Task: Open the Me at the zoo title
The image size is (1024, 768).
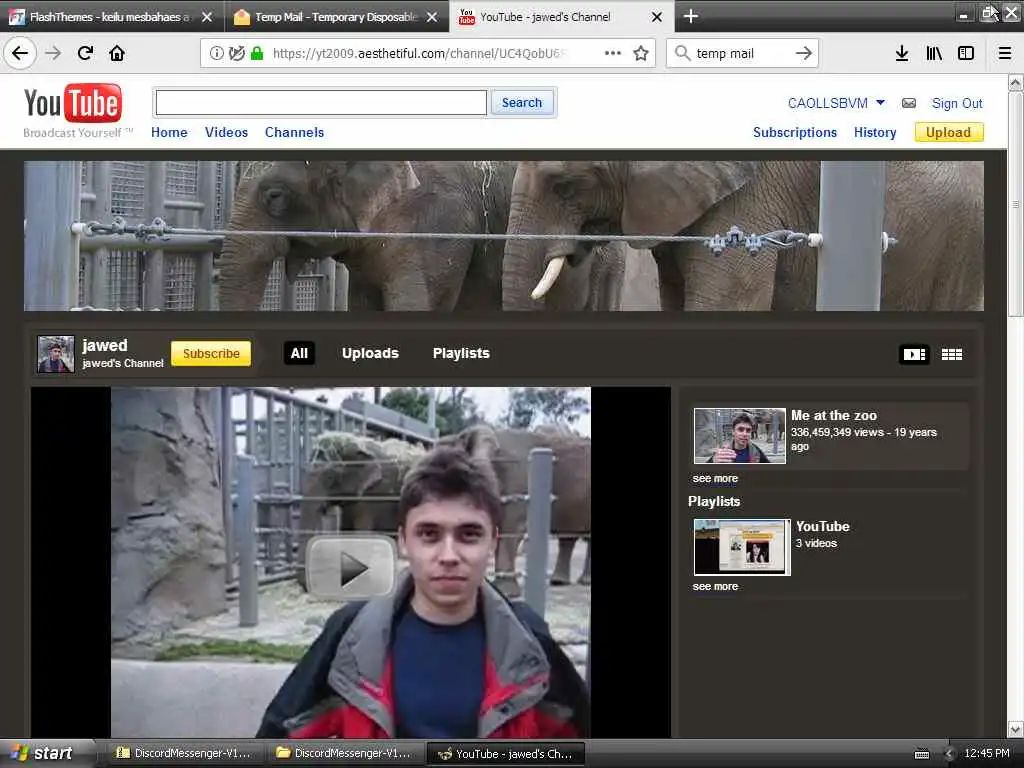Action: tap(834, 415)
